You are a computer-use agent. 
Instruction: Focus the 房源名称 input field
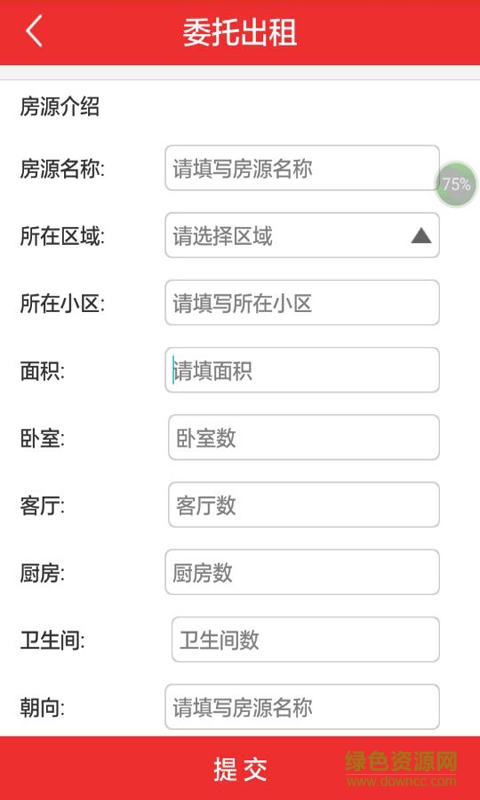point(302,168)
